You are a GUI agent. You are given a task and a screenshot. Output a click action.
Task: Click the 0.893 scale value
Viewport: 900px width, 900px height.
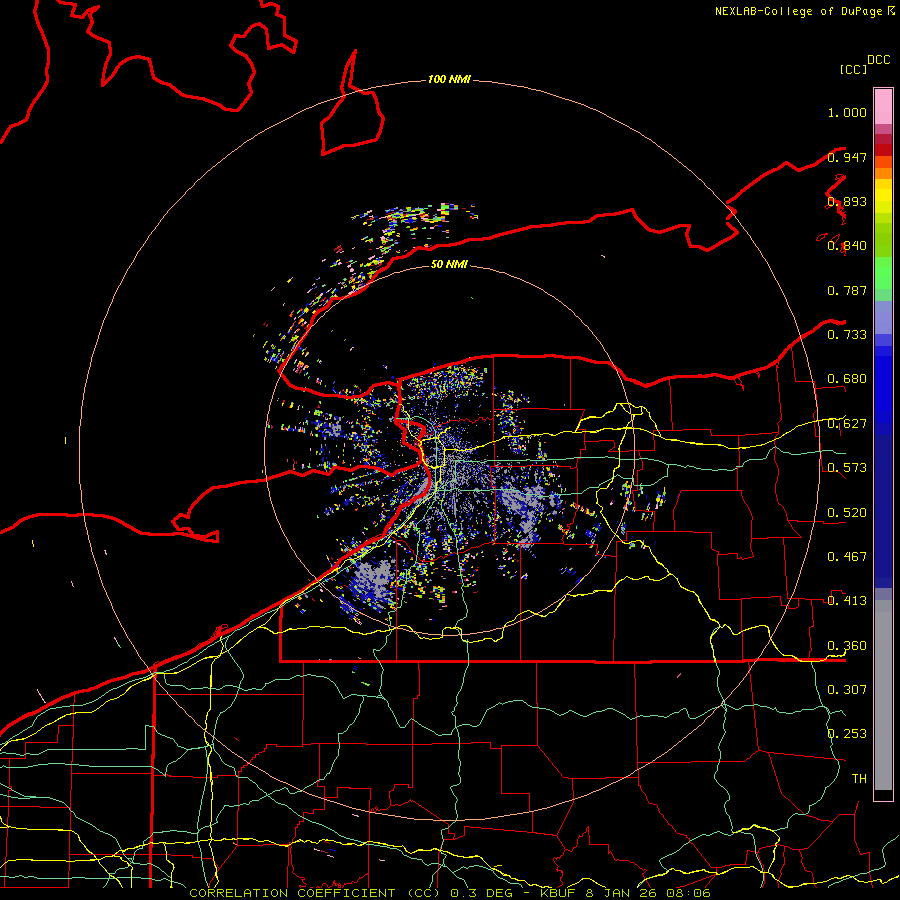click(x=847, y=201)
